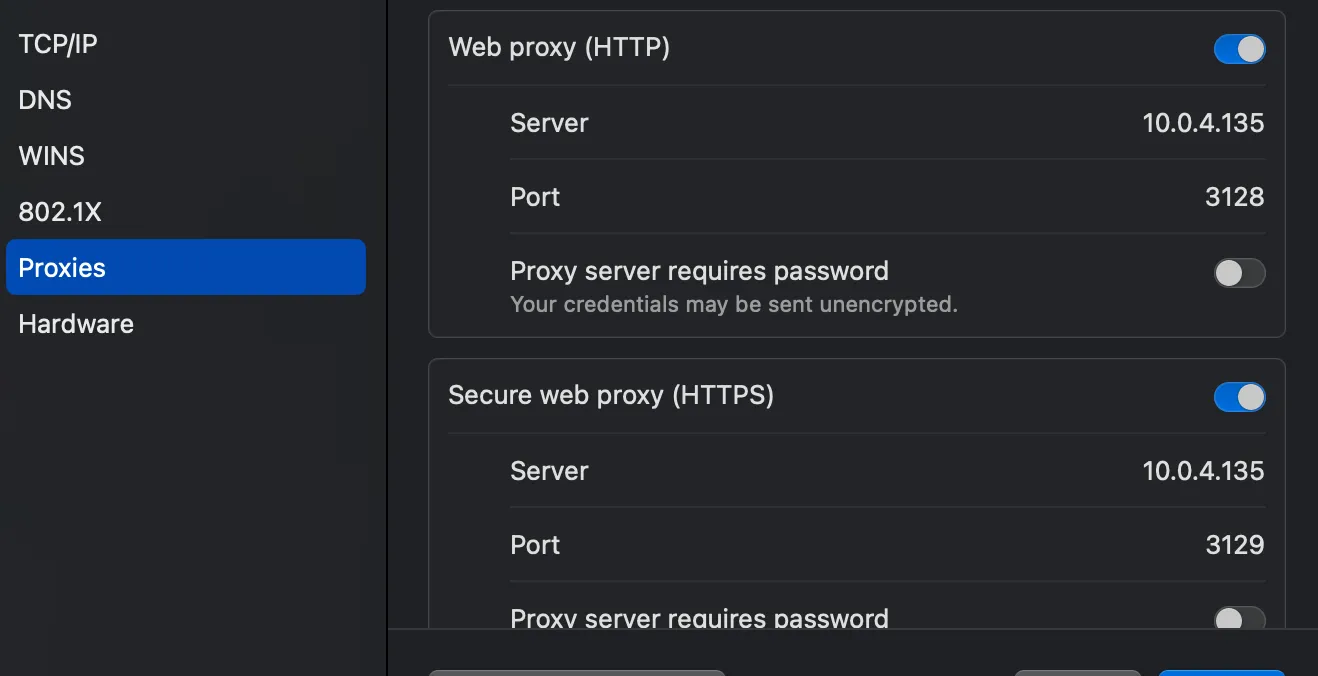
Task: Click the "Your credentials may be sent unencrypted" note
Action: 733,304
